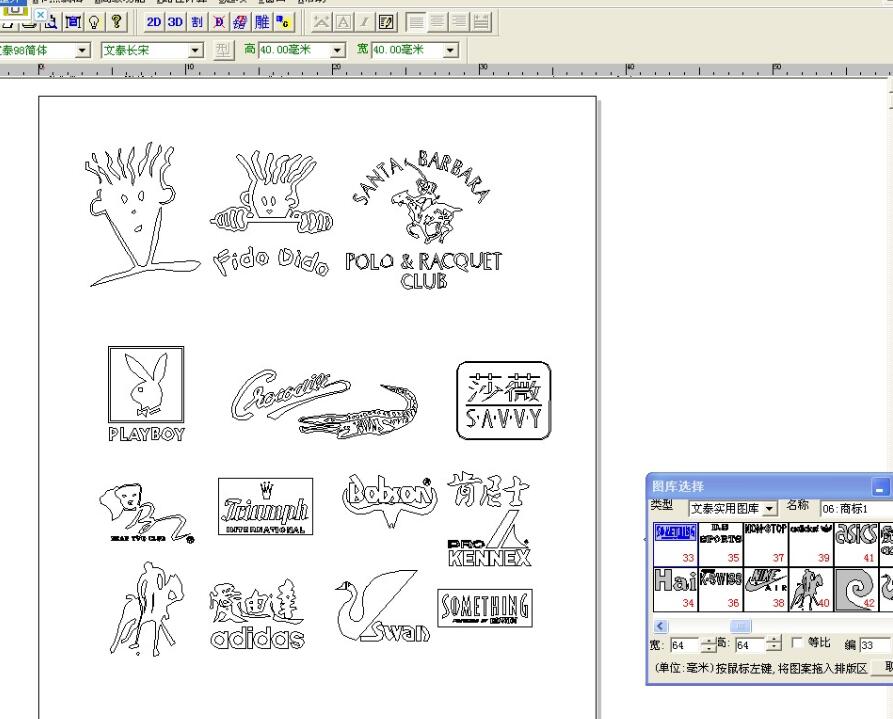Screen dimensions: 893x719
Task: Select the 莎微 Savvy logo
Action: (x=504, y=401)
